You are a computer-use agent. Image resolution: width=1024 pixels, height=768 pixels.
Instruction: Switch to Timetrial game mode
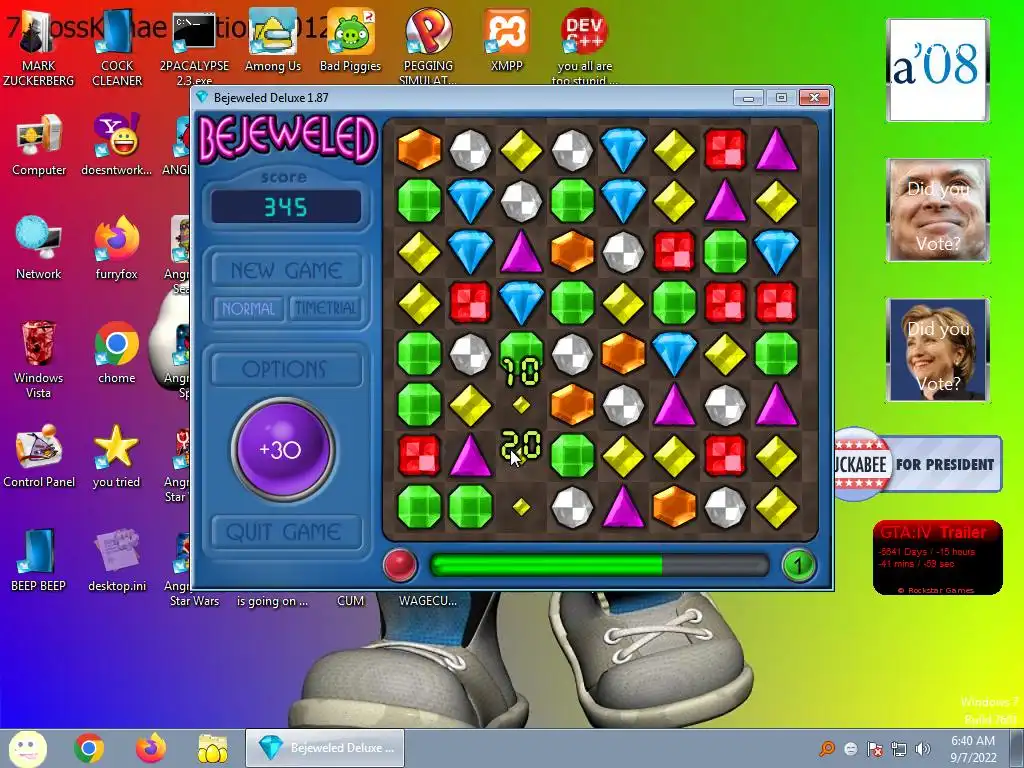[x=325, y=308]
